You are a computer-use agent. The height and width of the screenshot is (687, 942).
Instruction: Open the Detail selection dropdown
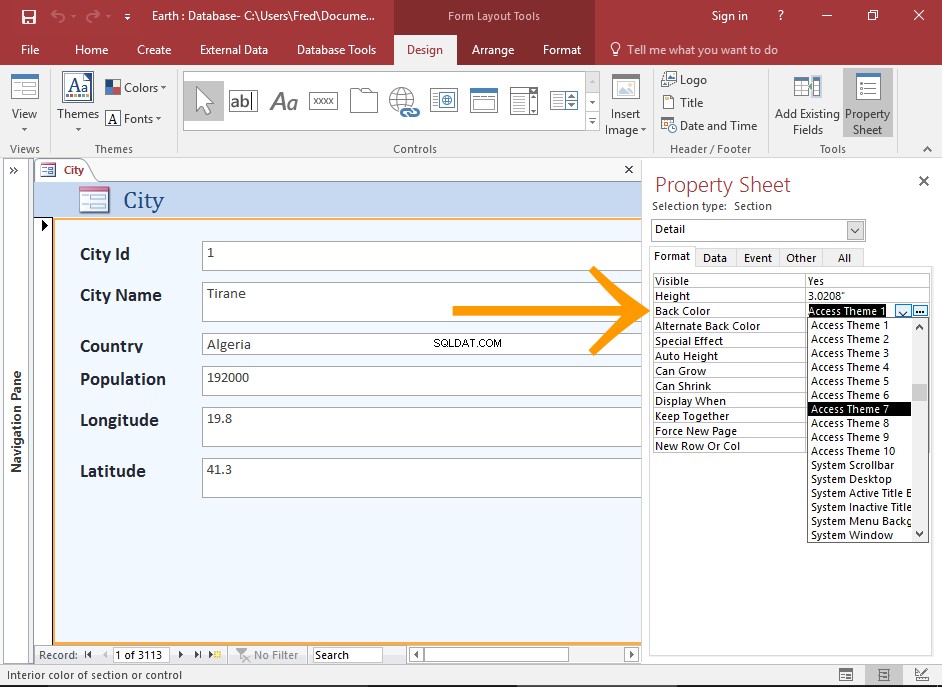click(x=855, y=230)
